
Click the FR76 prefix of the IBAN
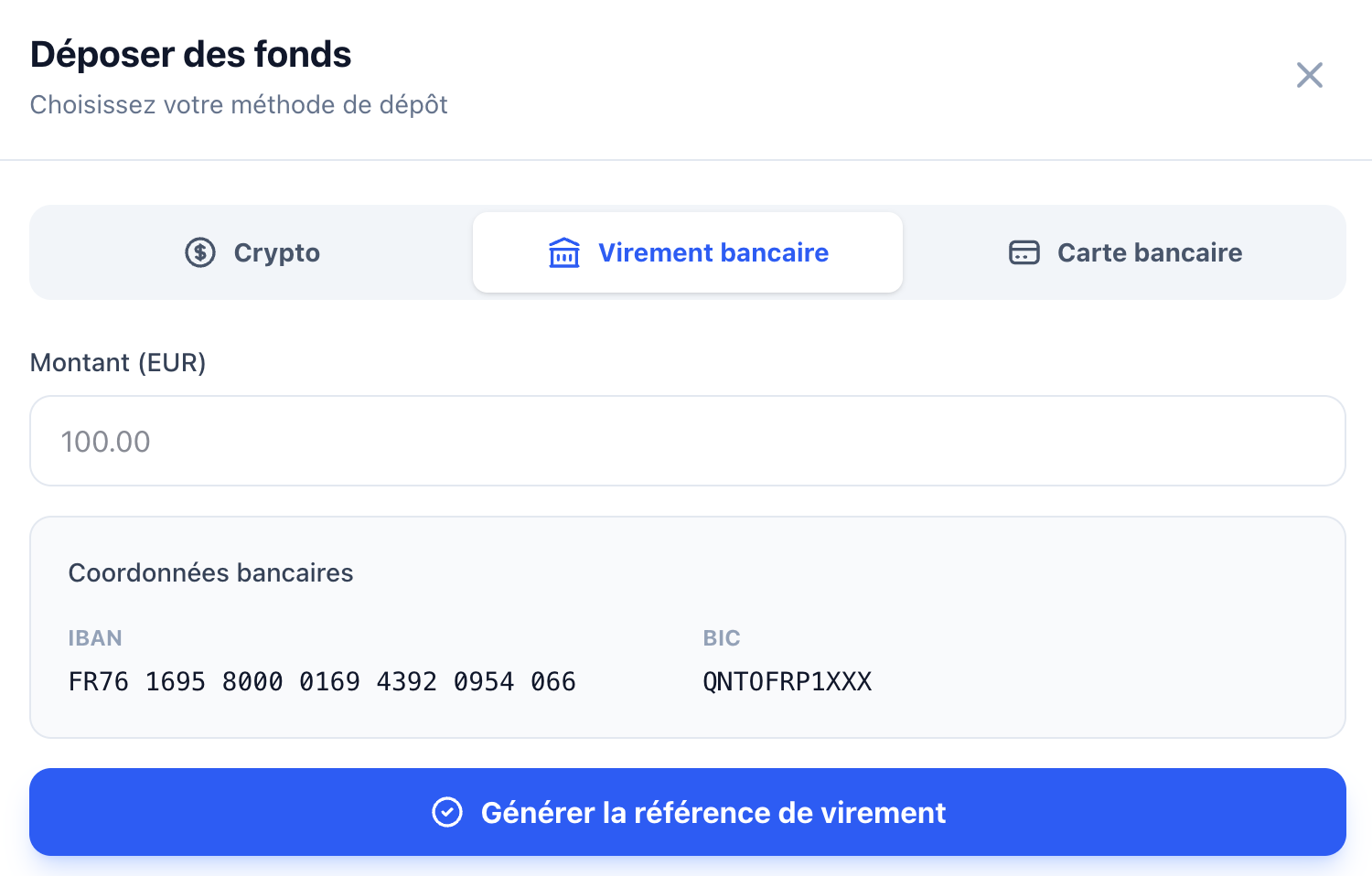pos(98,682)
